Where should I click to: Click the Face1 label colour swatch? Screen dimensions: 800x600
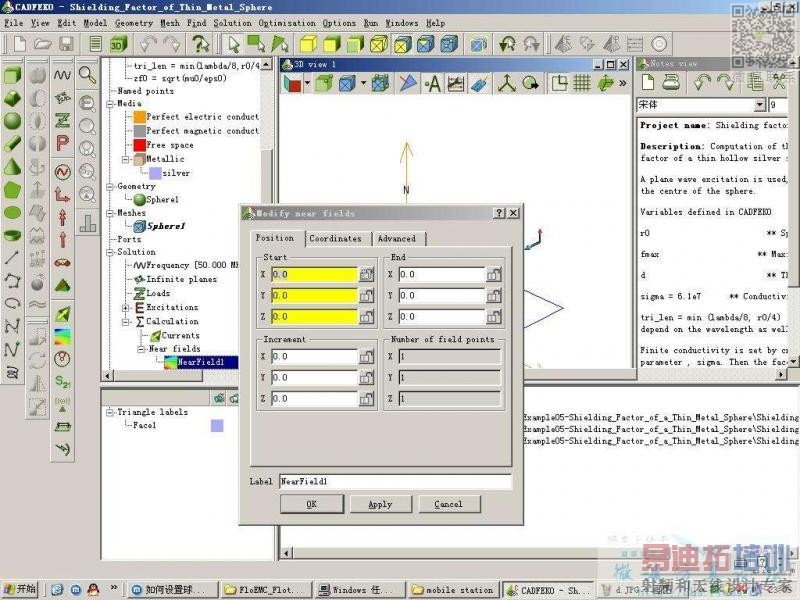coord(217,426)
